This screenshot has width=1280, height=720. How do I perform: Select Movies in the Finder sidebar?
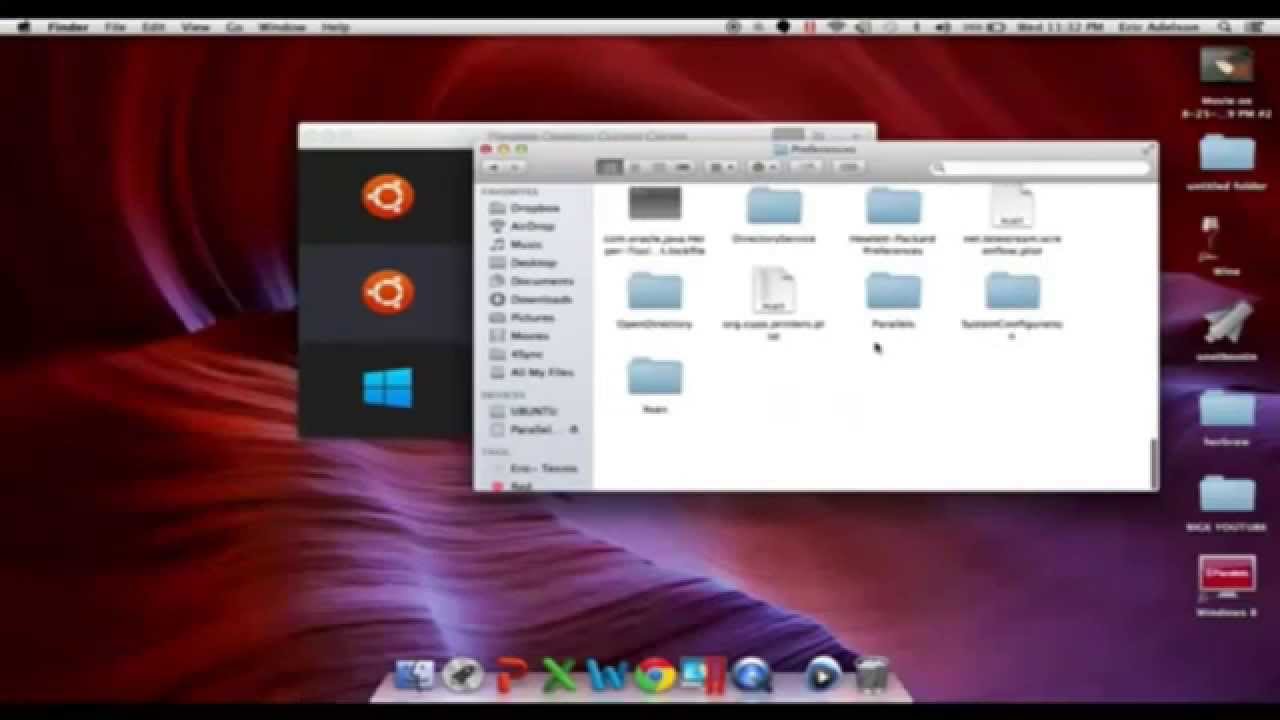[529, 336]
